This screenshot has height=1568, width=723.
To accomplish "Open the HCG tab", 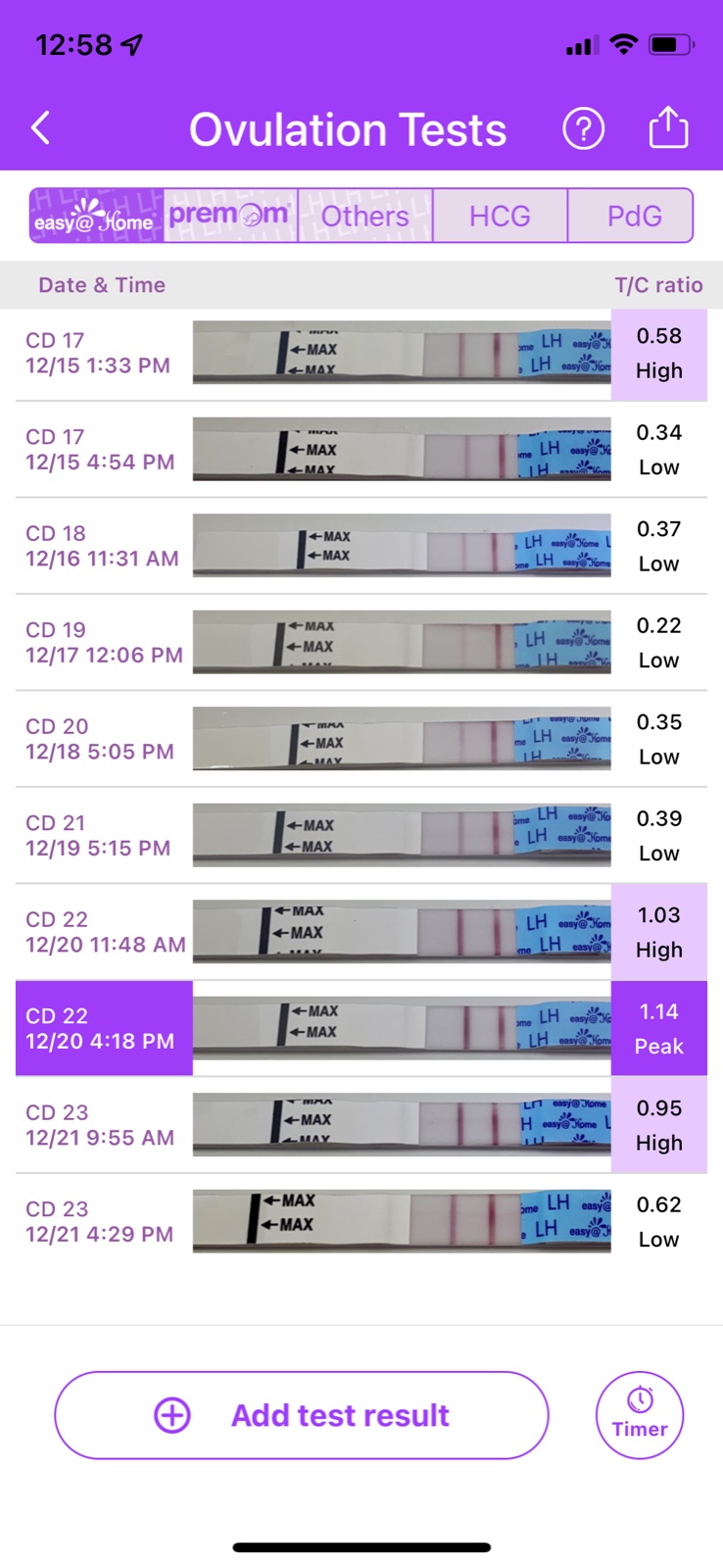I will (x=500, y=216).
